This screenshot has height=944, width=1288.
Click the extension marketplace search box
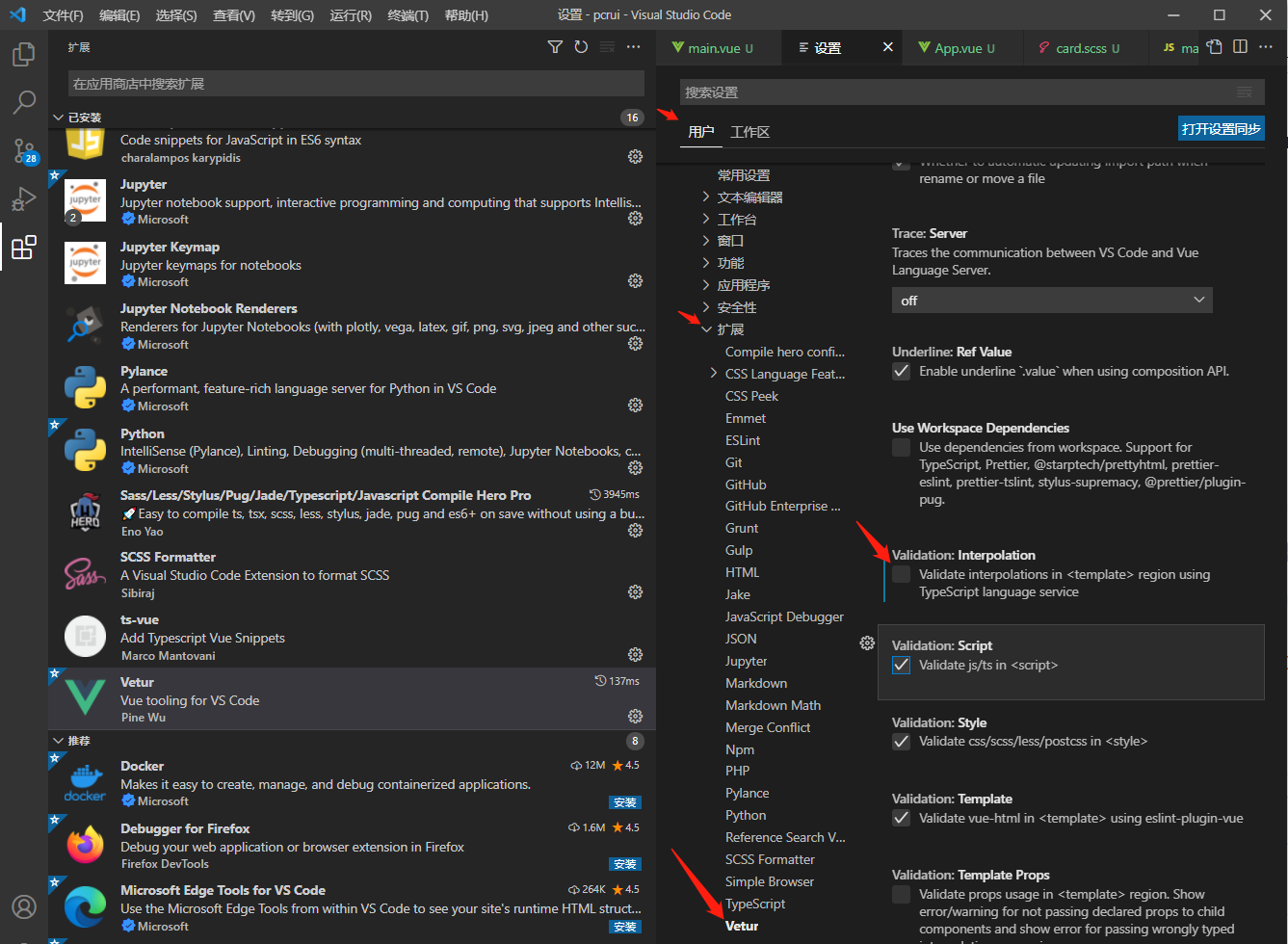tap(356, 84)
